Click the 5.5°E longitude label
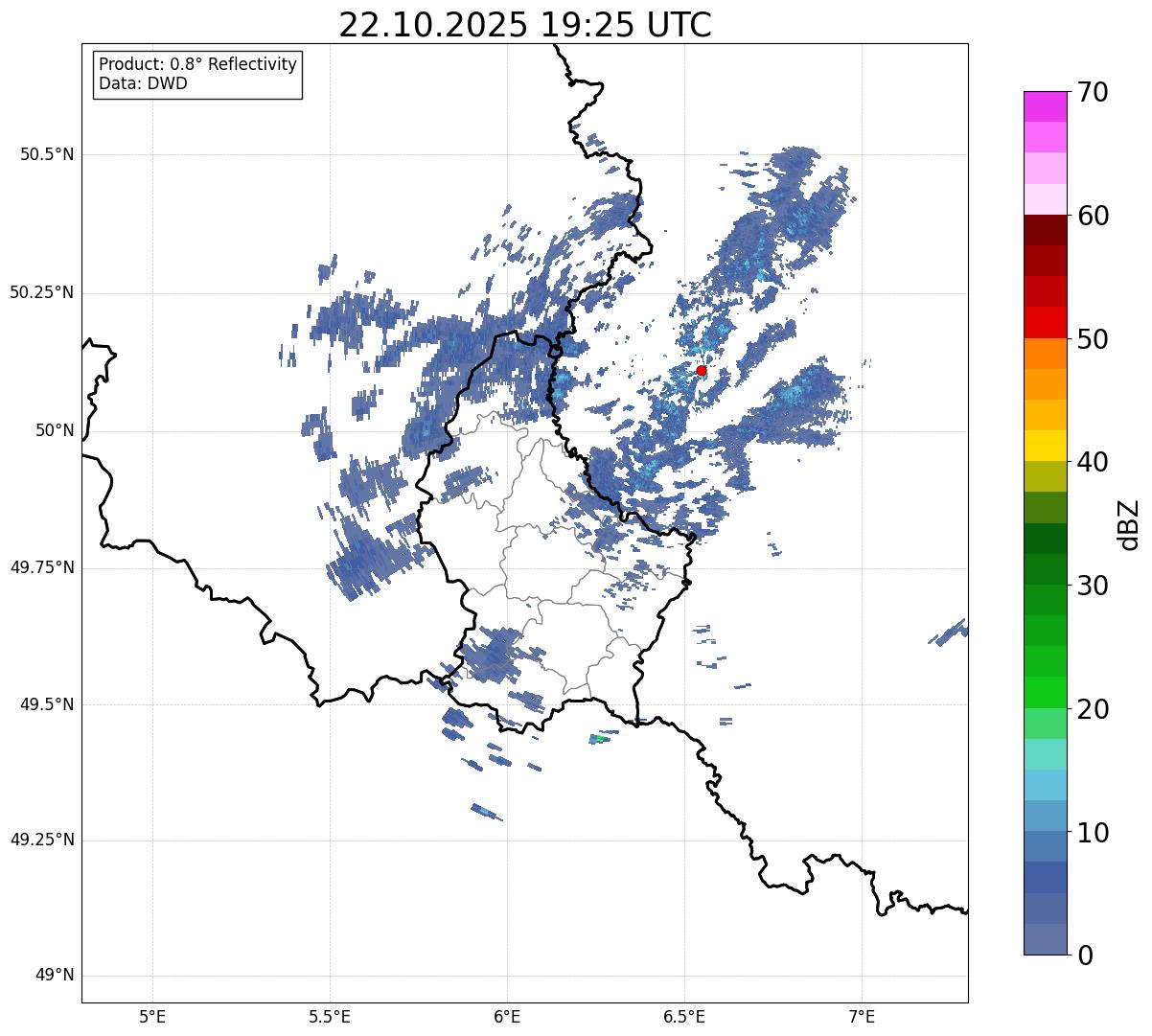The width and height of the screenshot is (1152, 1036). (330, 1017)
